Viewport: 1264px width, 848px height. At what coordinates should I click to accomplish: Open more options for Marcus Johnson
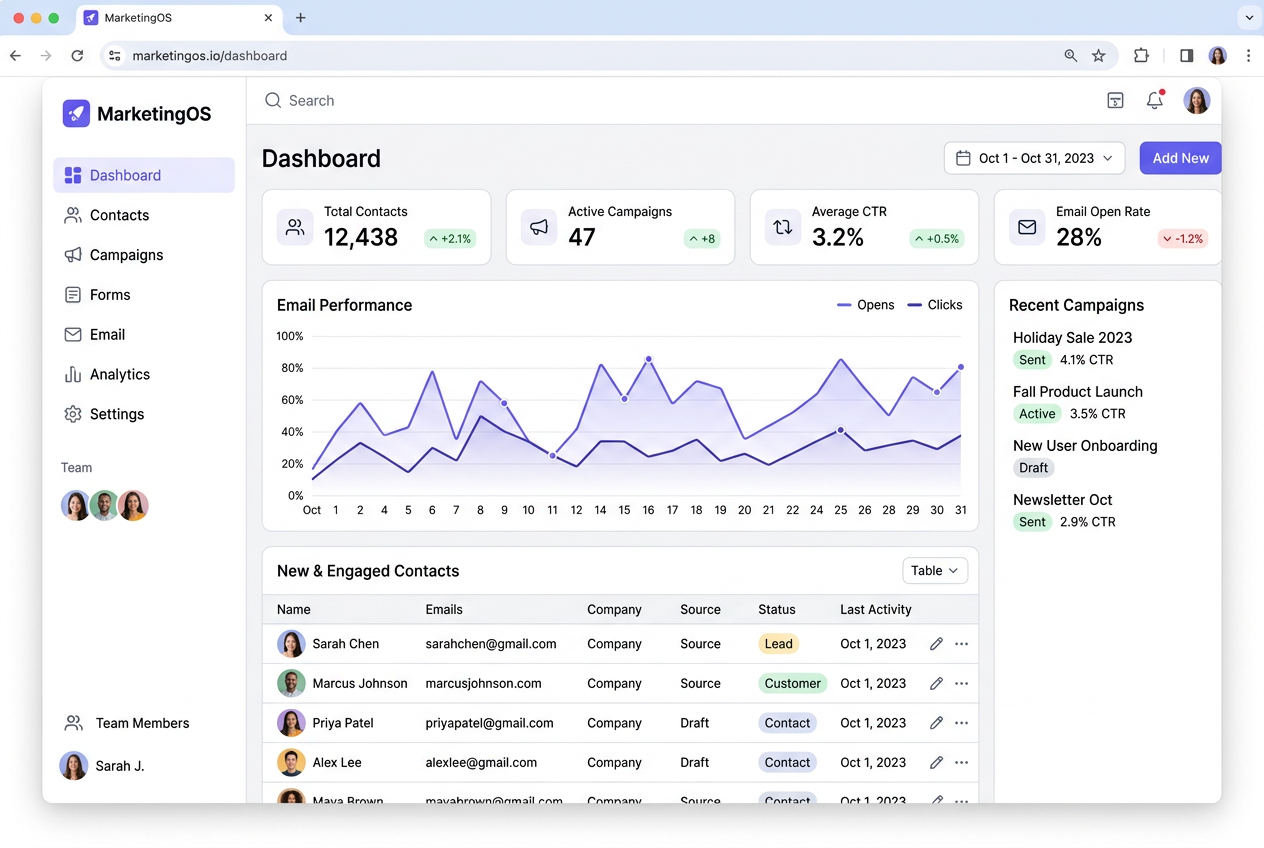[x=961, y=683]
